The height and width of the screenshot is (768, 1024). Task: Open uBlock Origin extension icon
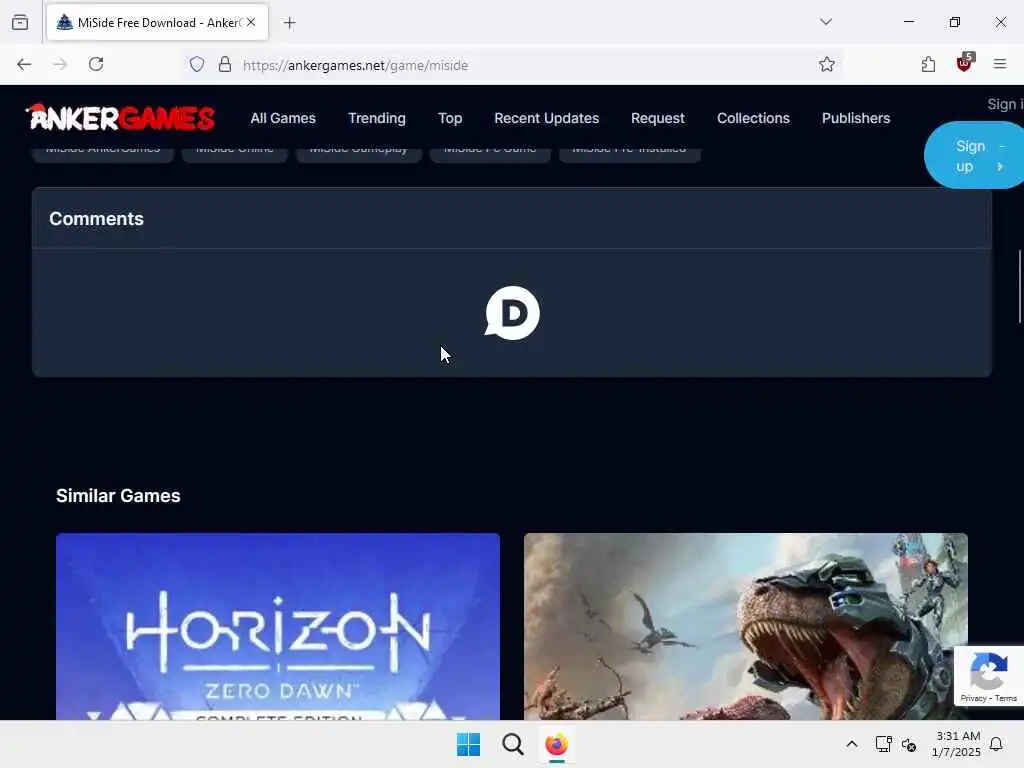965,63
